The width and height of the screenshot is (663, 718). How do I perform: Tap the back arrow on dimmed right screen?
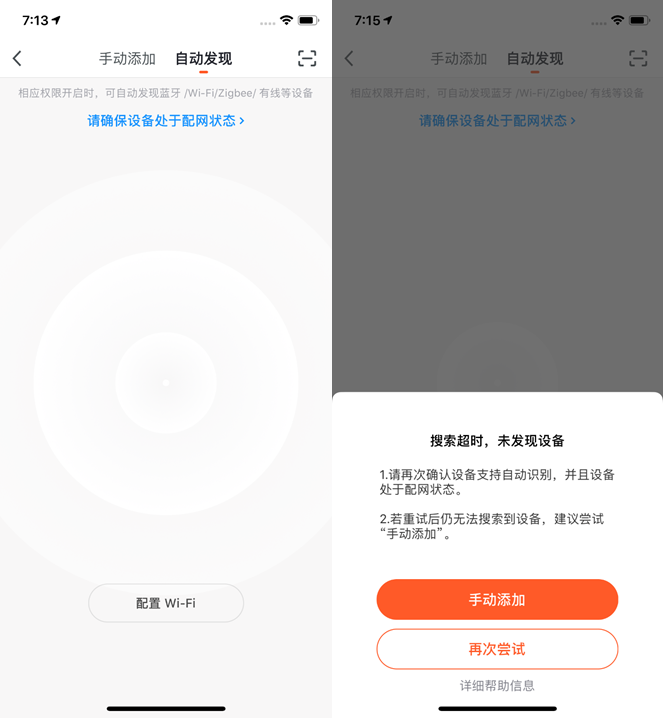349,59
